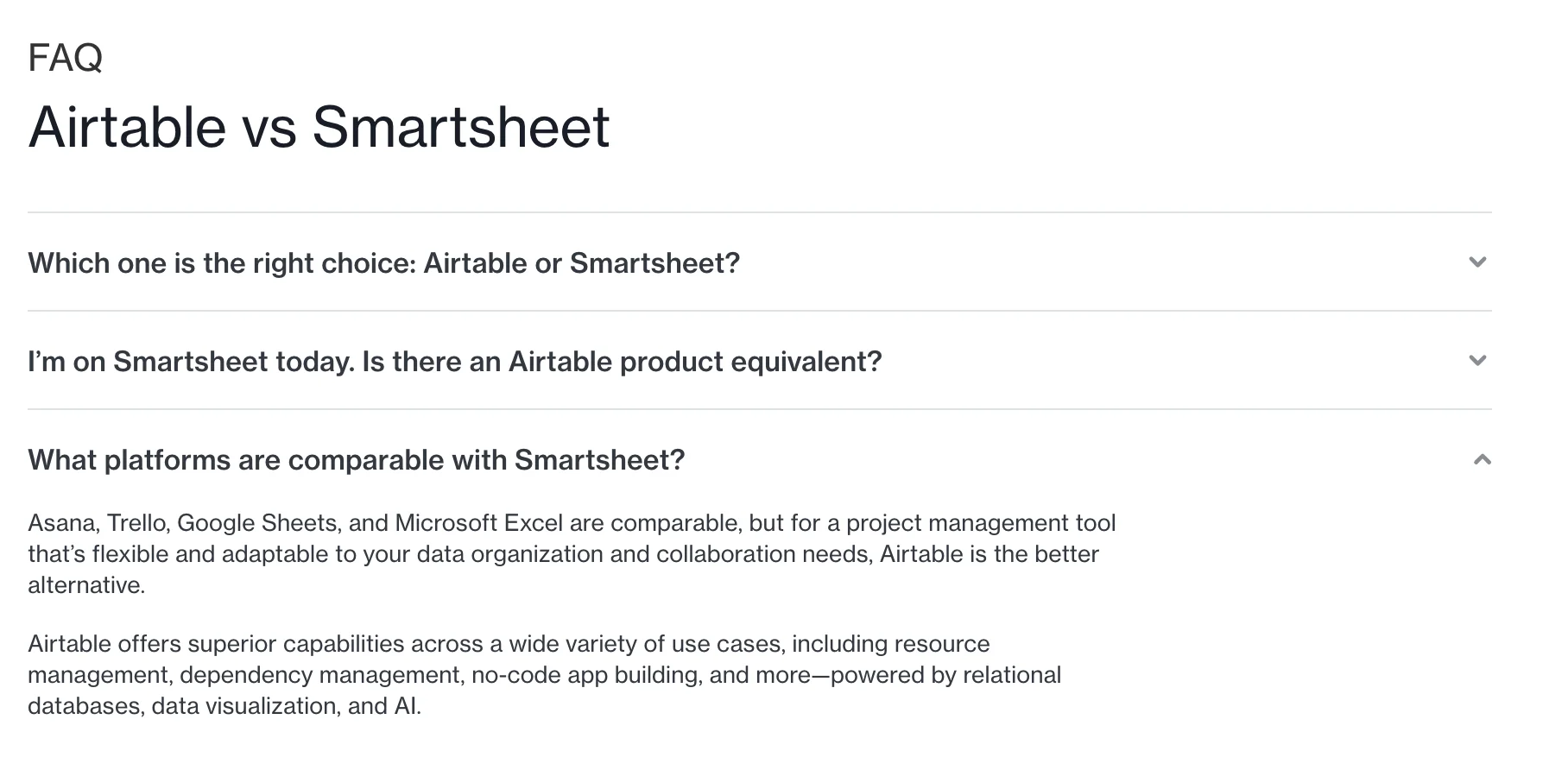This screenshot has height=770, width=1568.
Task: Click the paragraph starting with 'Airtable offers superior'
Action: tap(544, 674)
